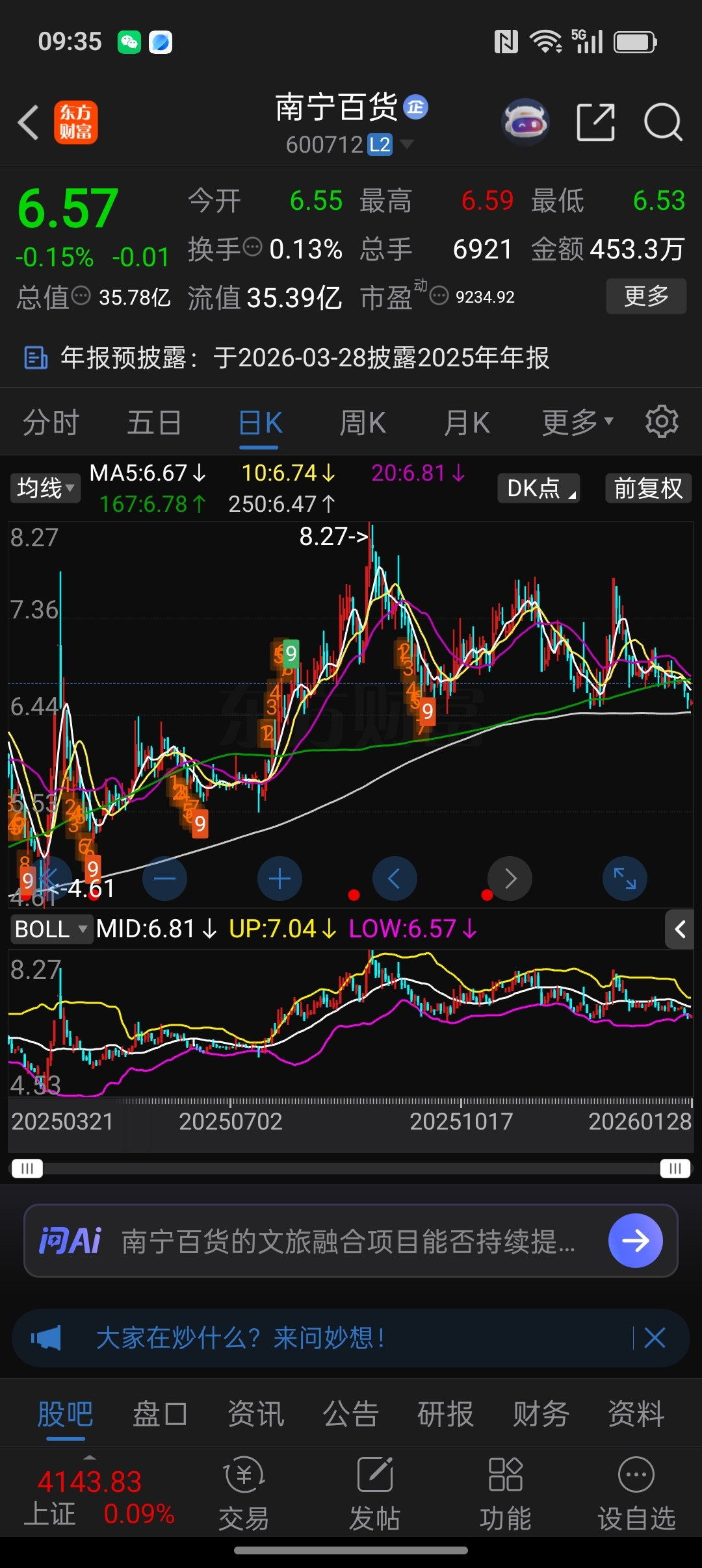This screenshot has height=1568, width=702.
Task: Tap the 流值 35.39亿 value
Action: pos(265,297)
